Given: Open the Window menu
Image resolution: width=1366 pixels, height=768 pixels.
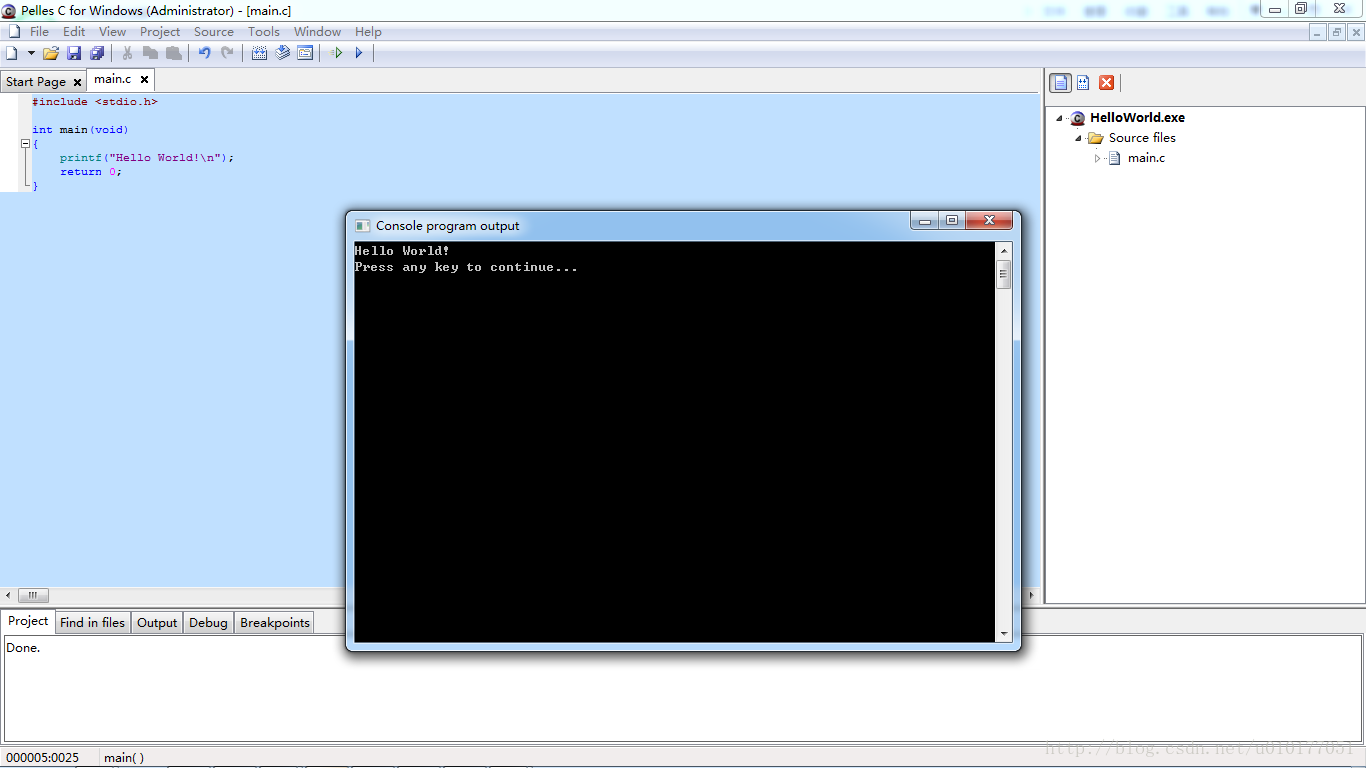Looking at the screenshot, I should [317, 32].
